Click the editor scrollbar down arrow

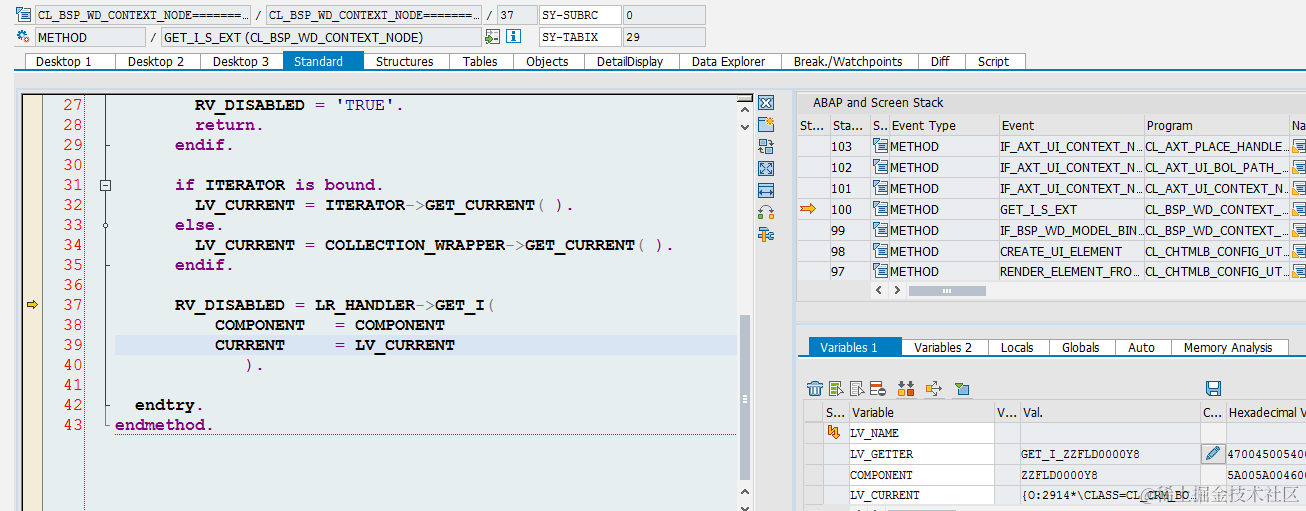coord(744,127)
